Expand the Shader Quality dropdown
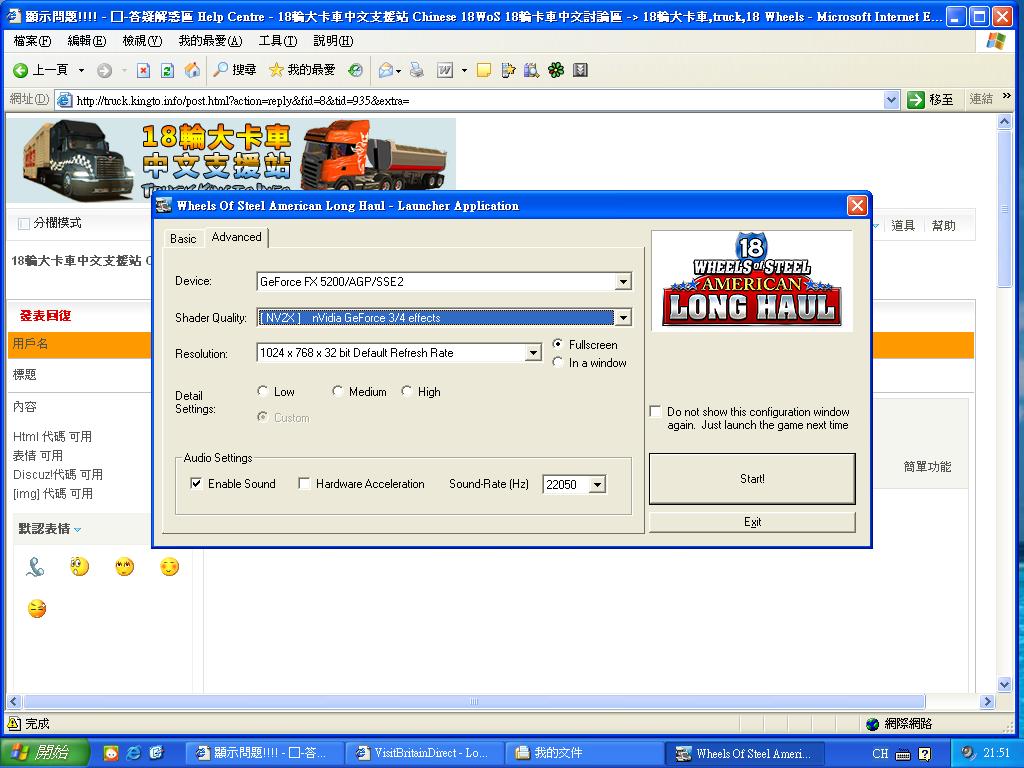This screenshot has width=1024, height=768. click(x=623, y=318)
